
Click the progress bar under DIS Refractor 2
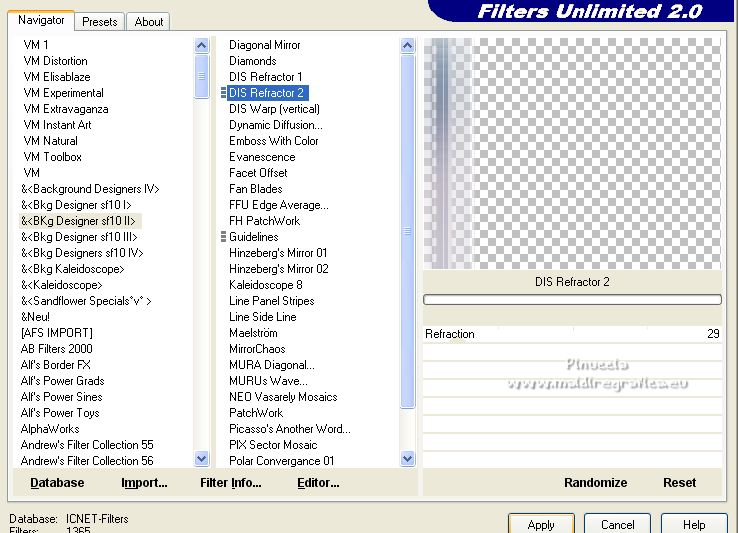pyautogui.click(x=572, y=299)
